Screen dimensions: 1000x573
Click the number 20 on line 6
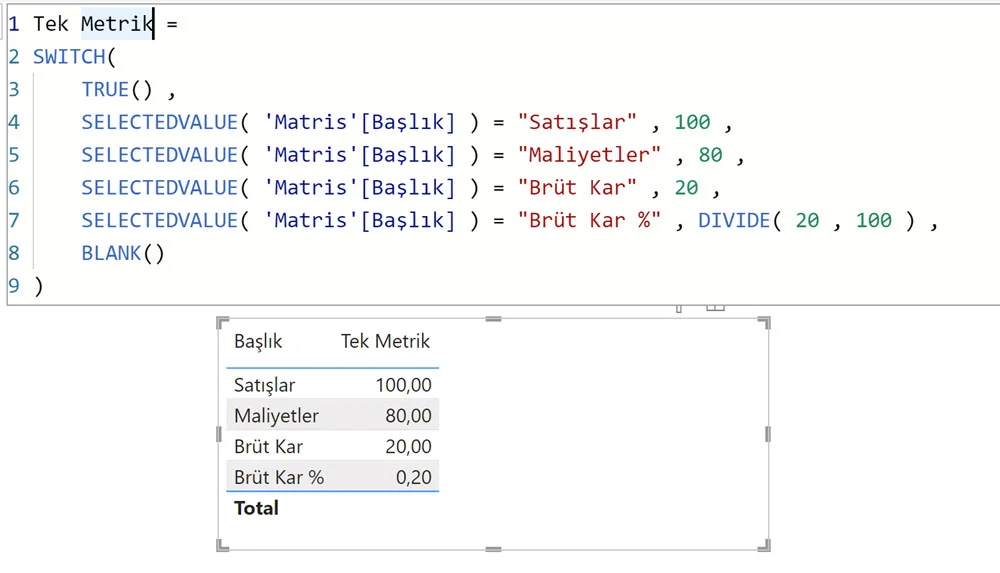coord(686,188)
